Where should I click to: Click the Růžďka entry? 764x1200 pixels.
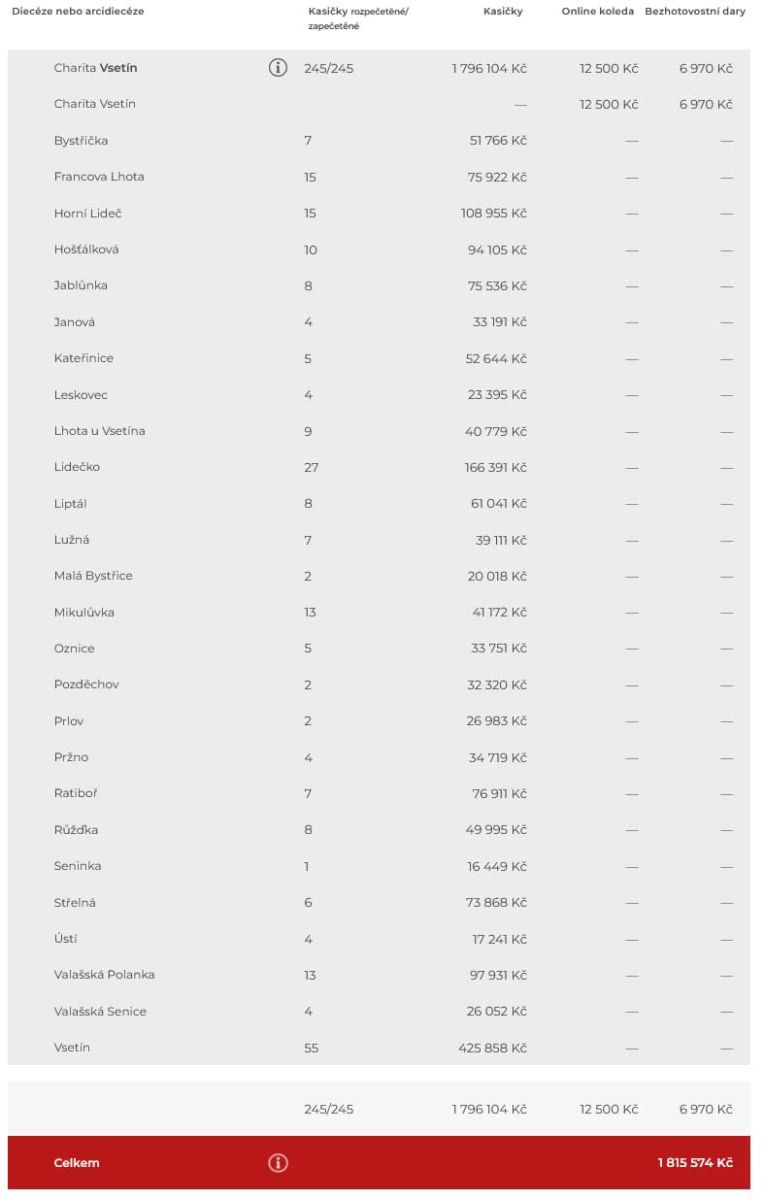coord(76,829)
